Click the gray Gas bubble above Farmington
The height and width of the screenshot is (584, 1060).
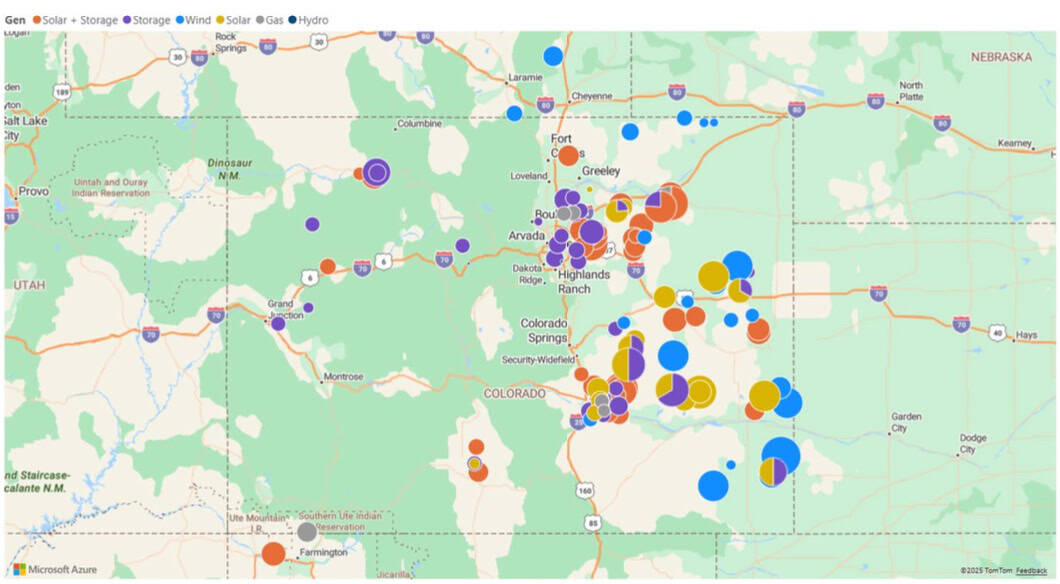click(307, 532)
